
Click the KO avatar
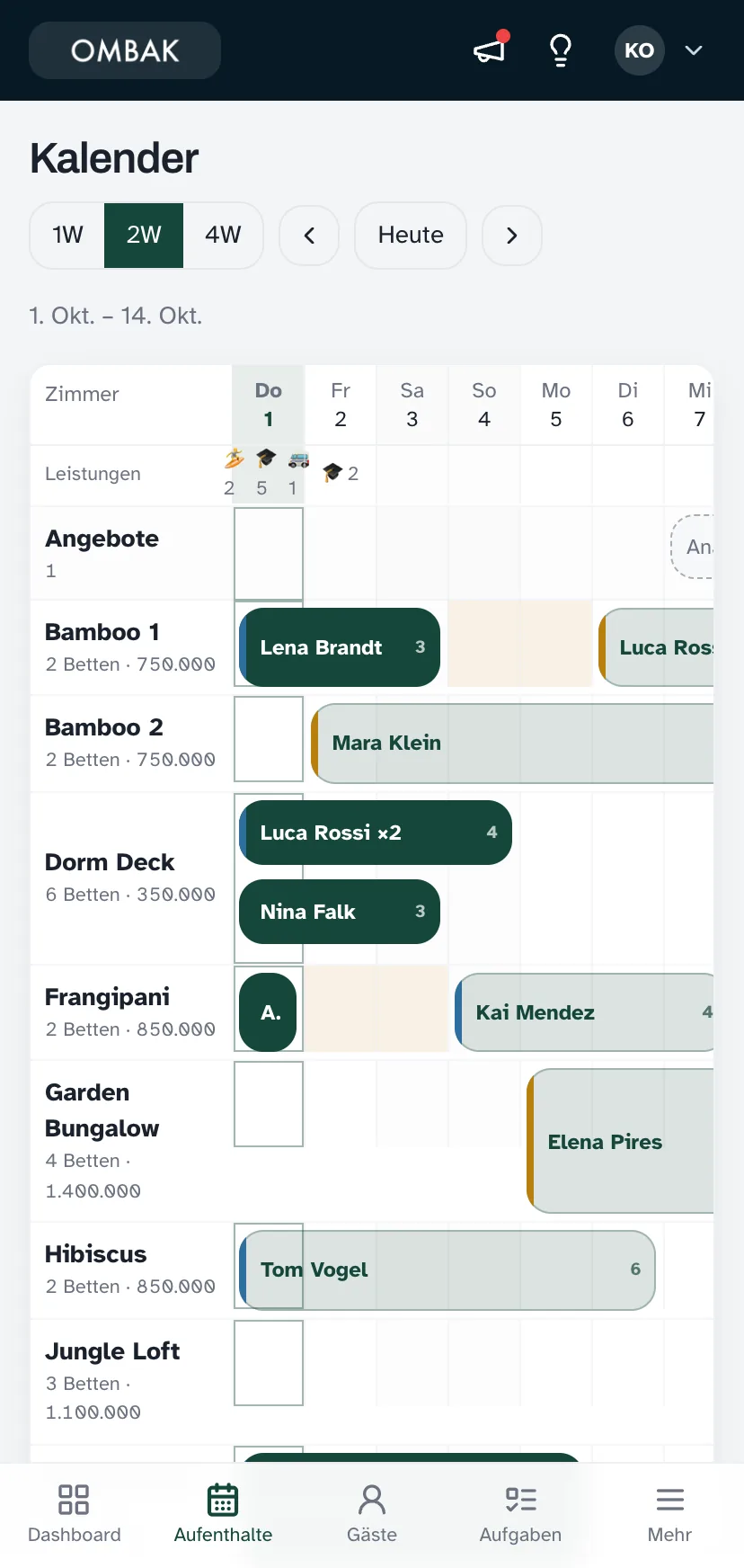point(639,50)
